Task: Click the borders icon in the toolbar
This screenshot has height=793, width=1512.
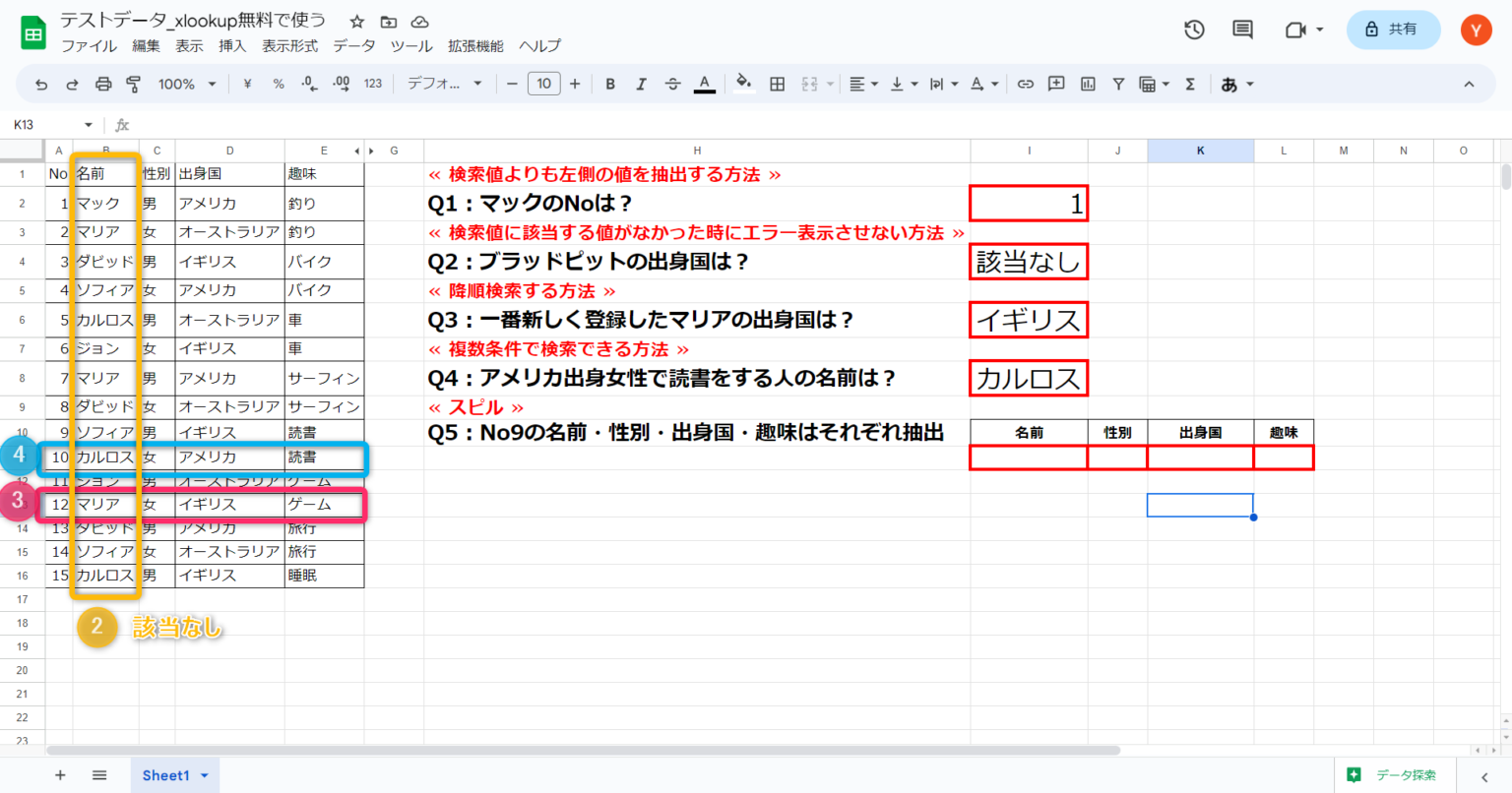Action: tap(777, 84)
